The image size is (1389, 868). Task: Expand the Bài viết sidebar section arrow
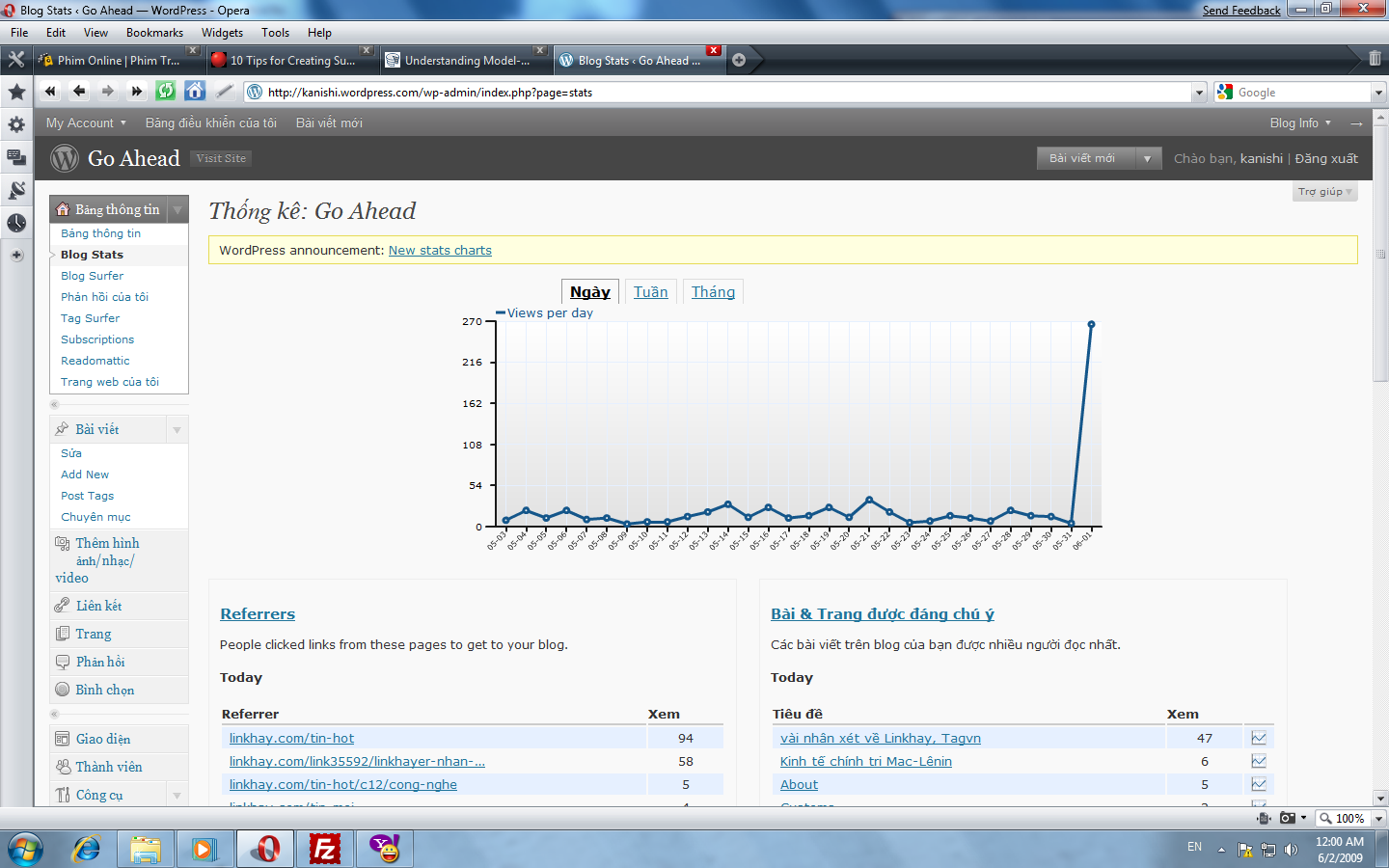177,430
